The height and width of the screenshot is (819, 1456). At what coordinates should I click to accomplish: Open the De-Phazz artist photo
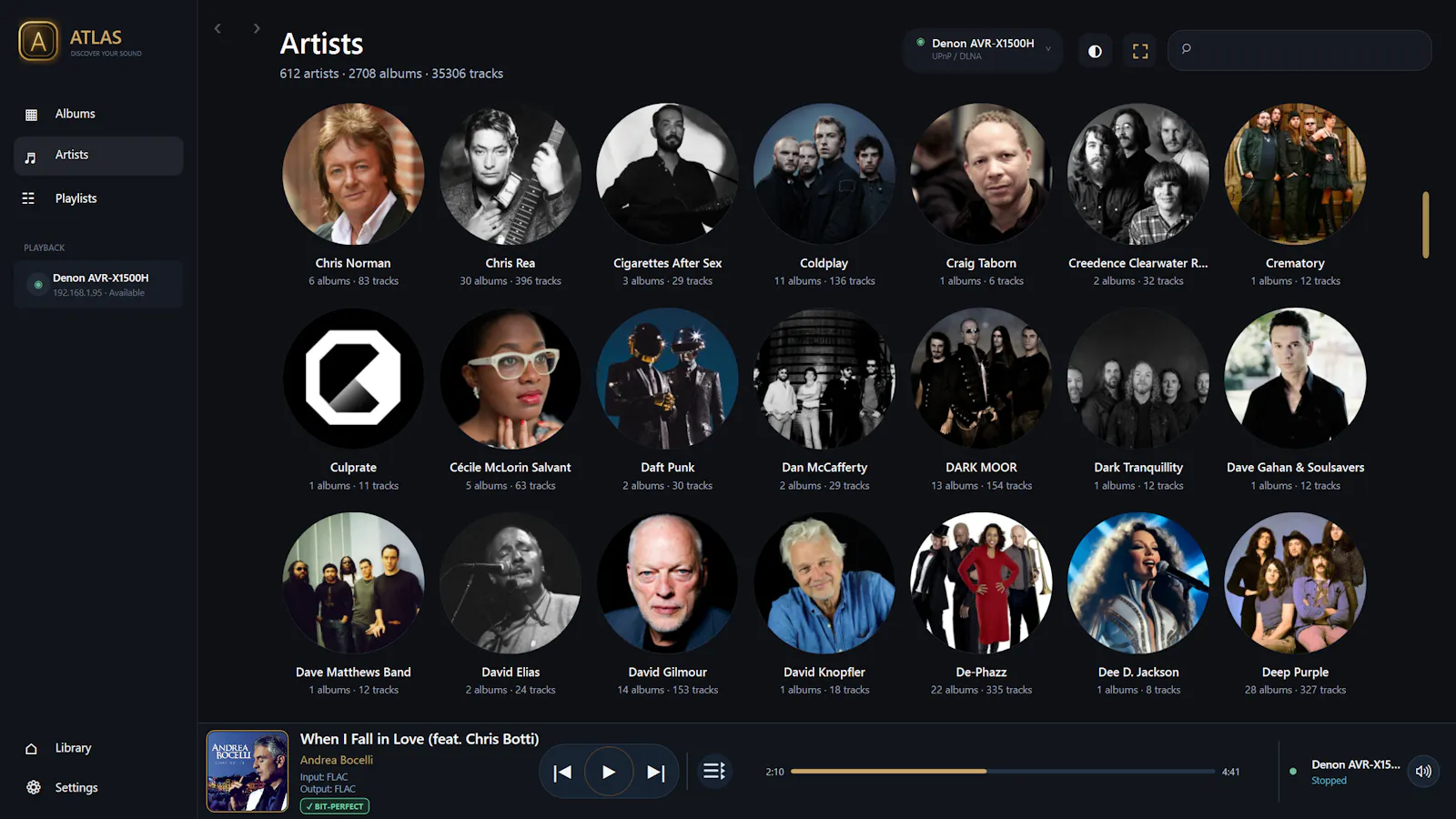(x=981, y=583)
